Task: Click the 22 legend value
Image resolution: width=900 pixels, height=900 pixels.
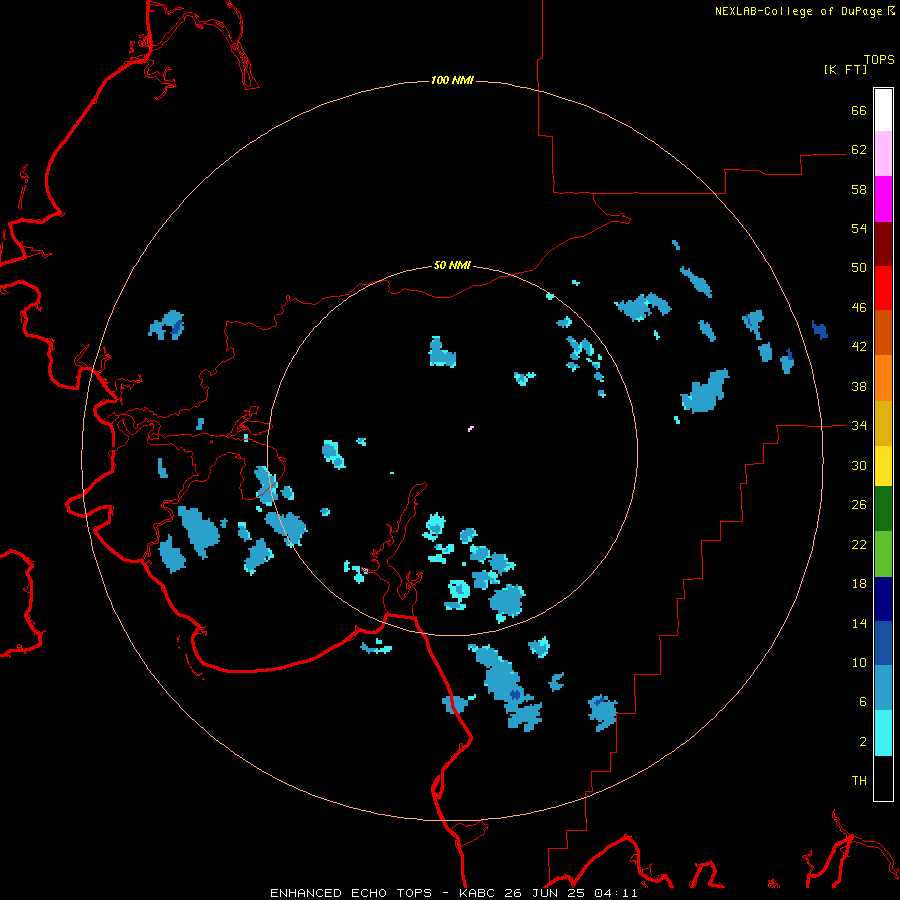Action: (859, 544)
